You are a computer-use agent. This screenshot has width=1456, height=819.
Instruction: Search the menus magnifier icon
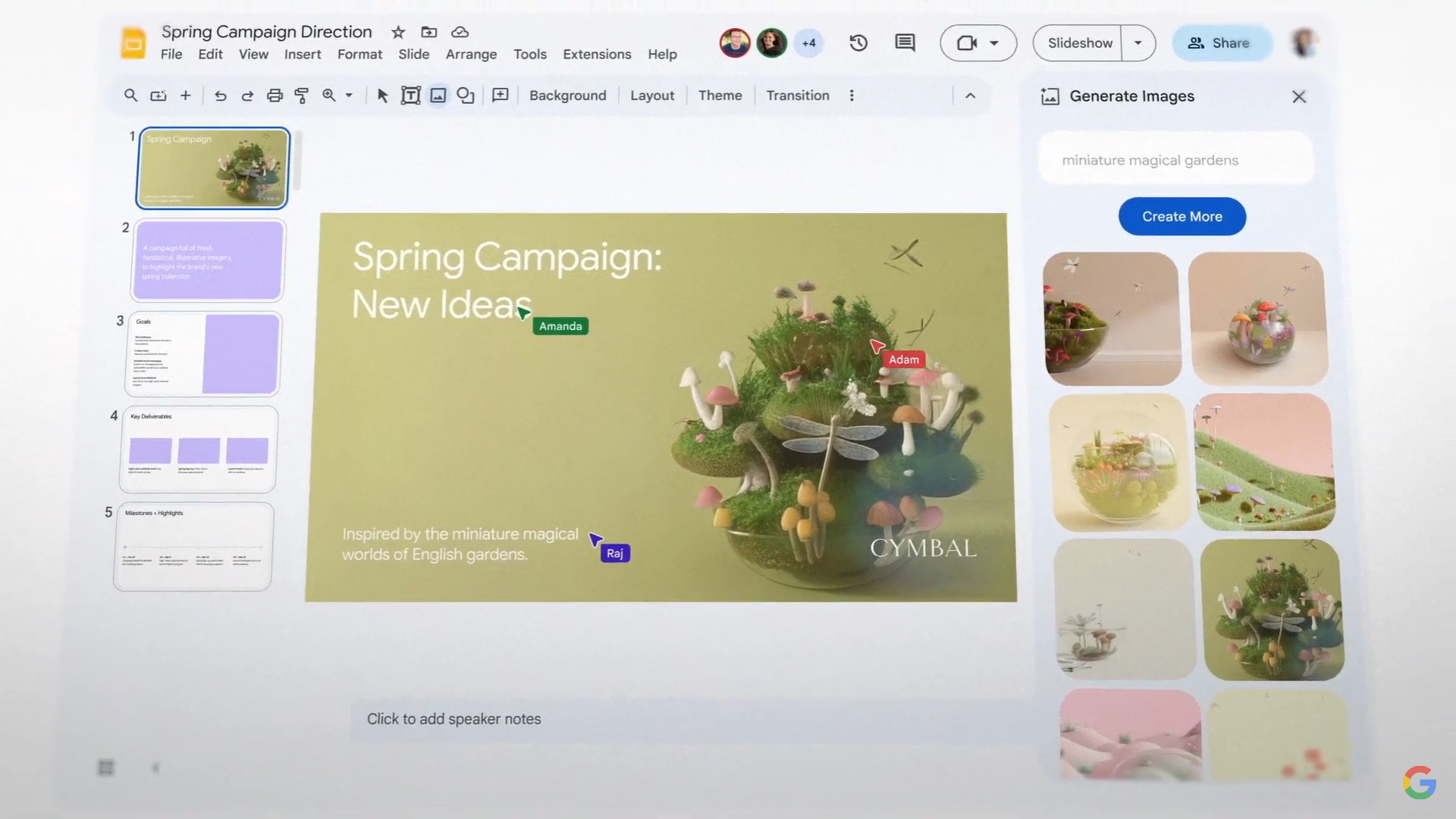pyautogui.click(x=130, y=96)
